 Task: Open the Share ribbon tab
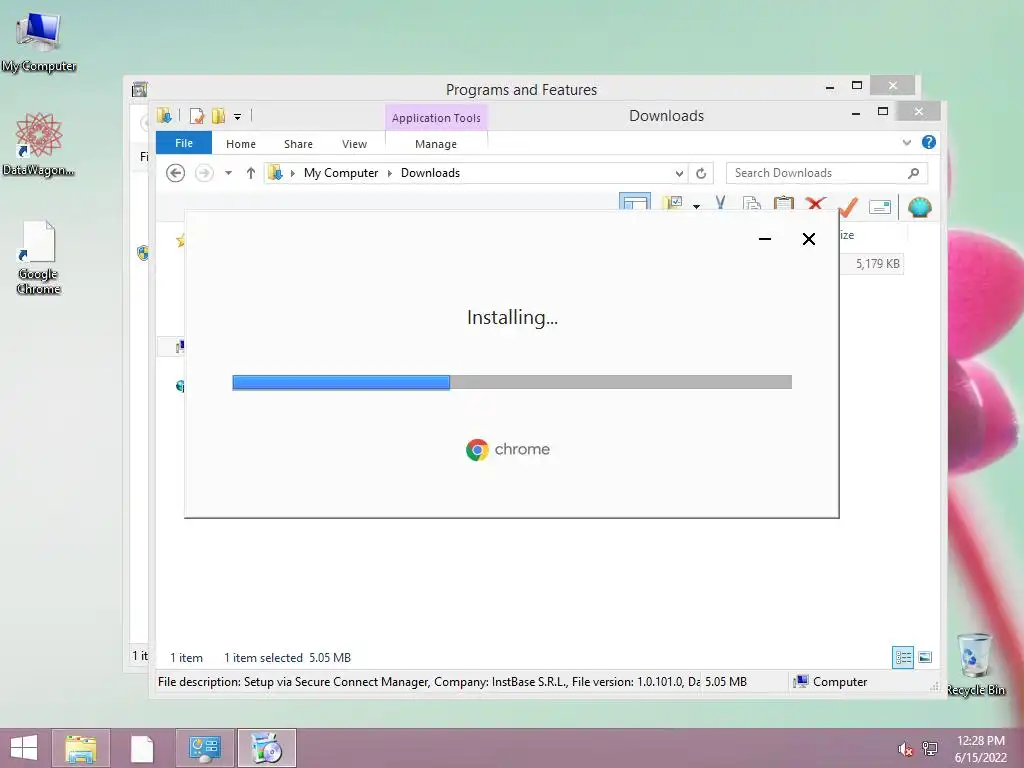click(x=298, y=144)
